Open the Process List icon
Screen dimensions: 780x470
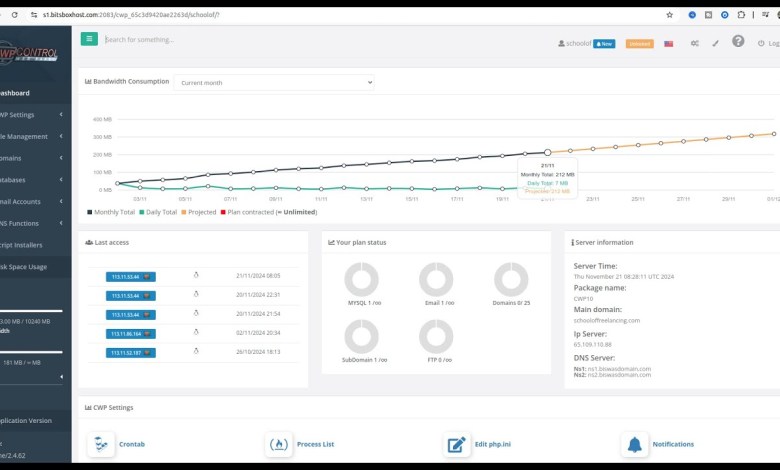(279, 444)
